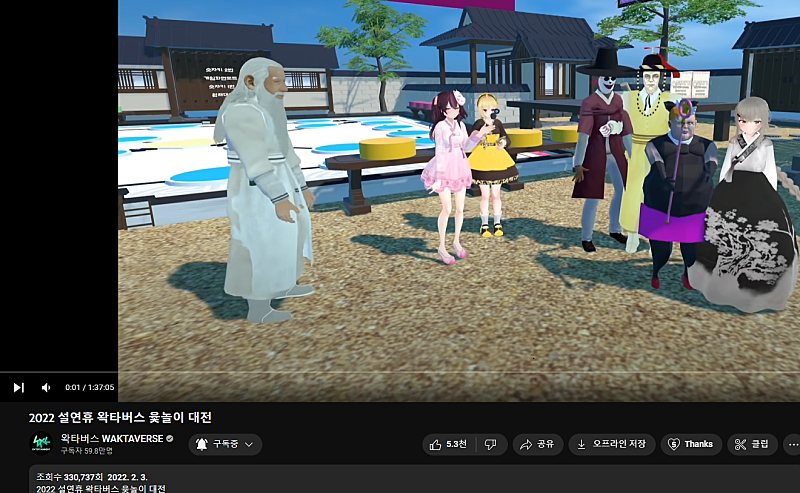
Task: Click the 구독자 59.8만명 subscriber count
Action: [87, 451]
